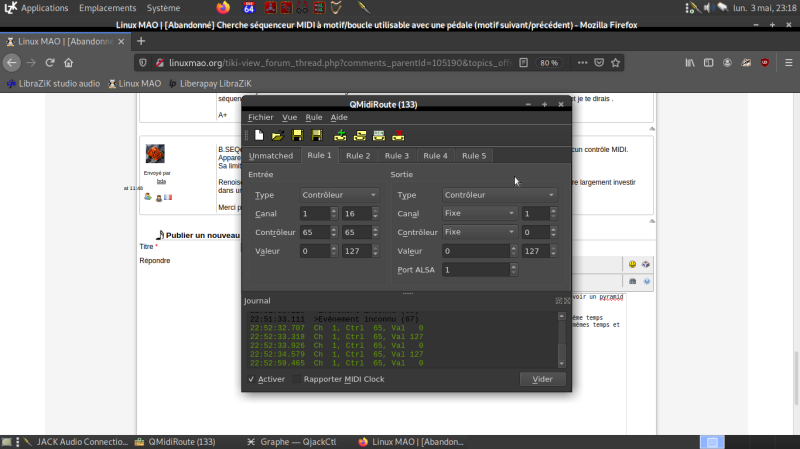Screen dimensions: 800x449
Task: Switch to the Rule 3 tab
Action: [x=397, y=156]
